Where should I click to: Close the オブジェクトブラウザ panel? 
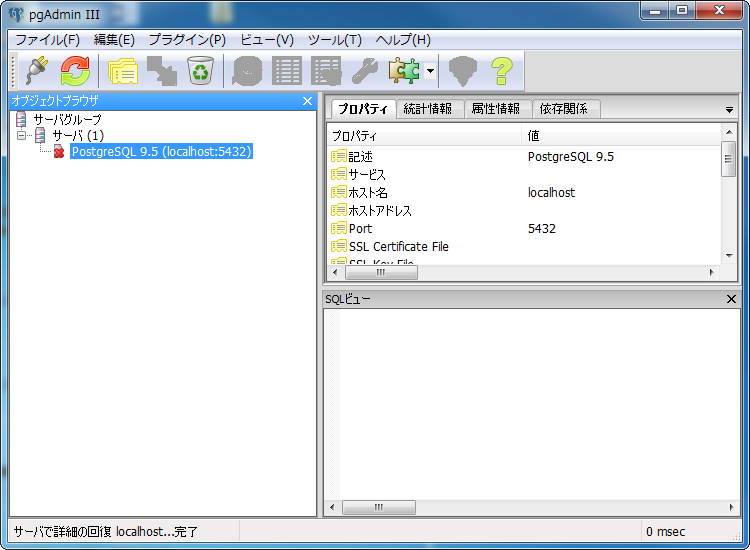pos(307,101)
